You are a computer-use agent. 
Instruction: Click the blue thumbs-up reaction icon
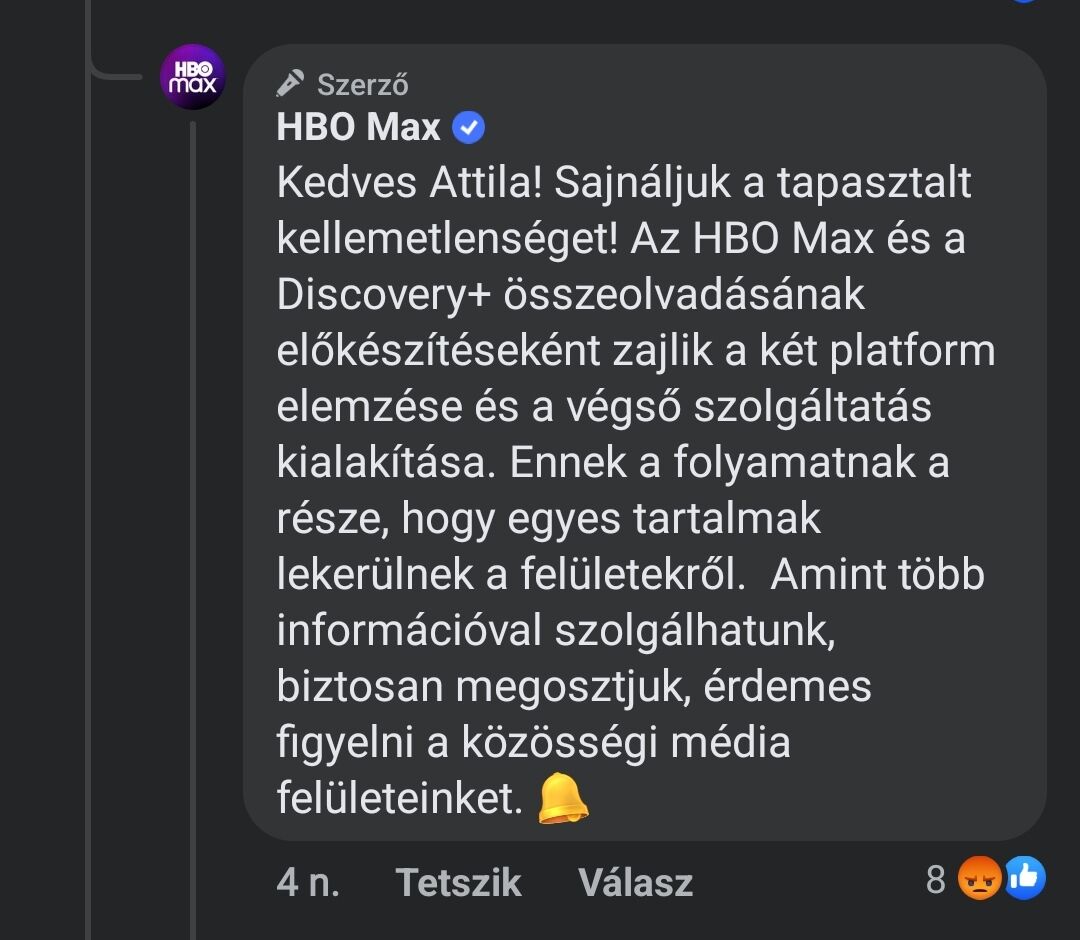tap(1024, 878)
